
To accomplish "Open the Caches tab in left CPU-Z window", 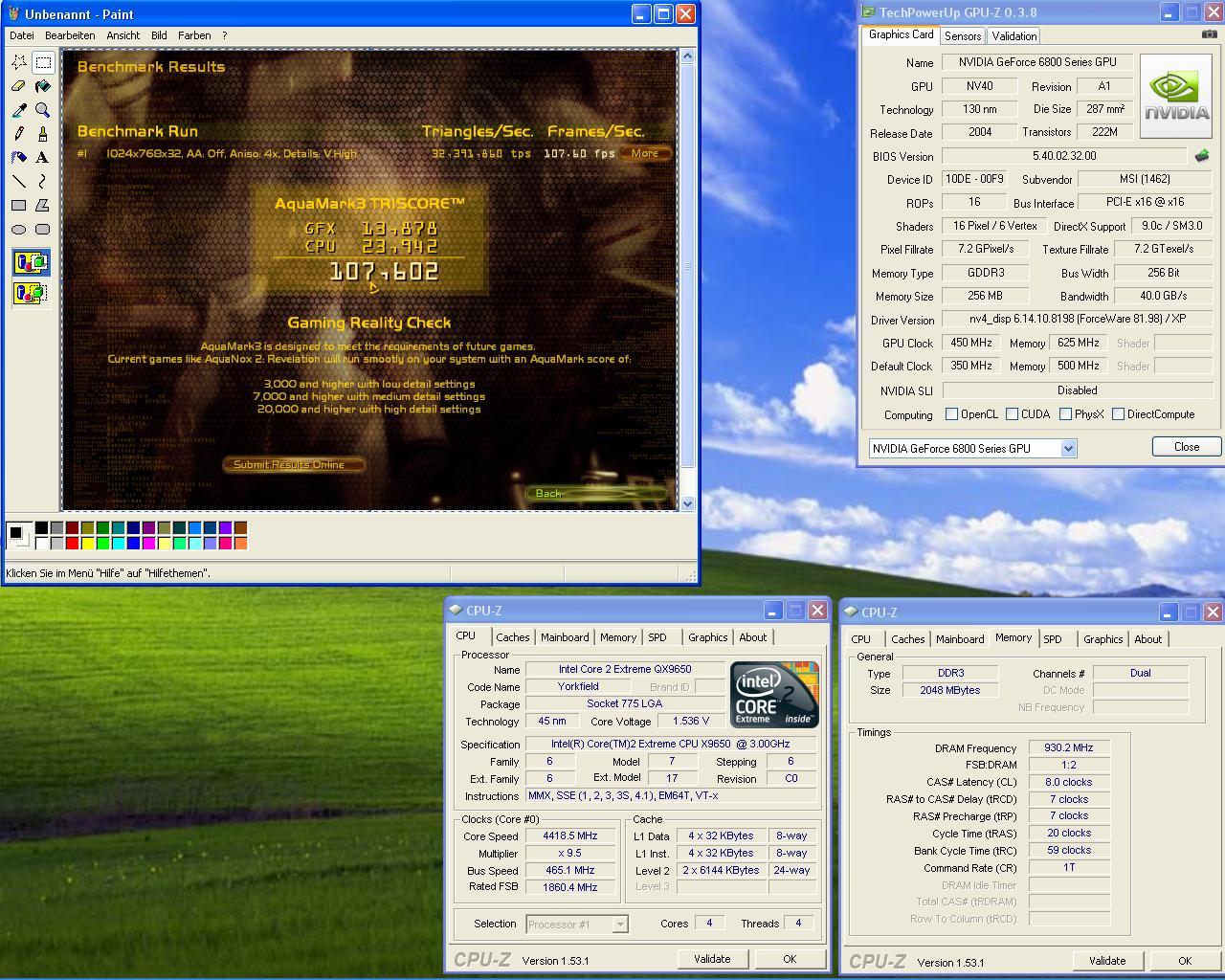I will pyautogui.click(x=512, y=637).
